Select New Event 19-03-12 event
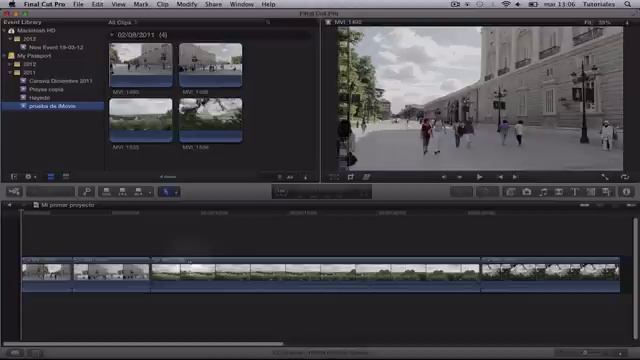640x360 pixels. 56,47
